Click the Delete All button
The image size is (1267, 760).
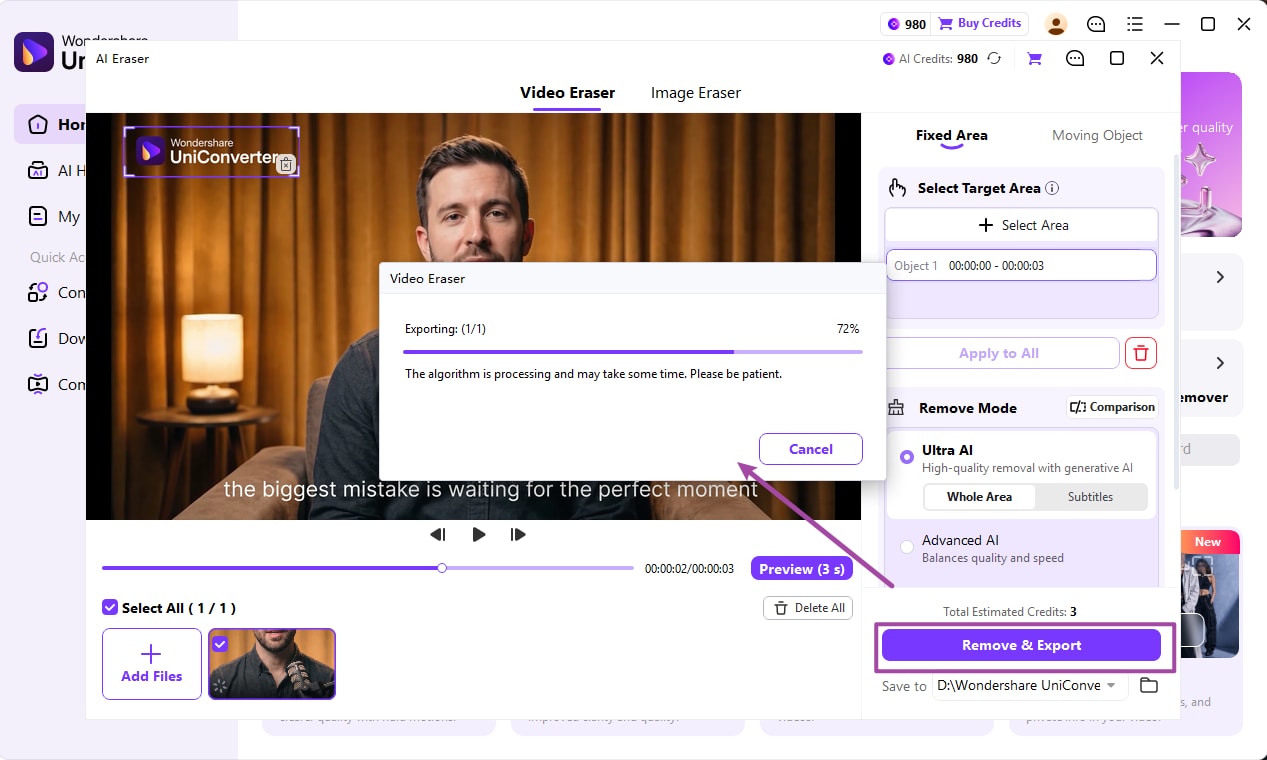(x=809, y=608)
